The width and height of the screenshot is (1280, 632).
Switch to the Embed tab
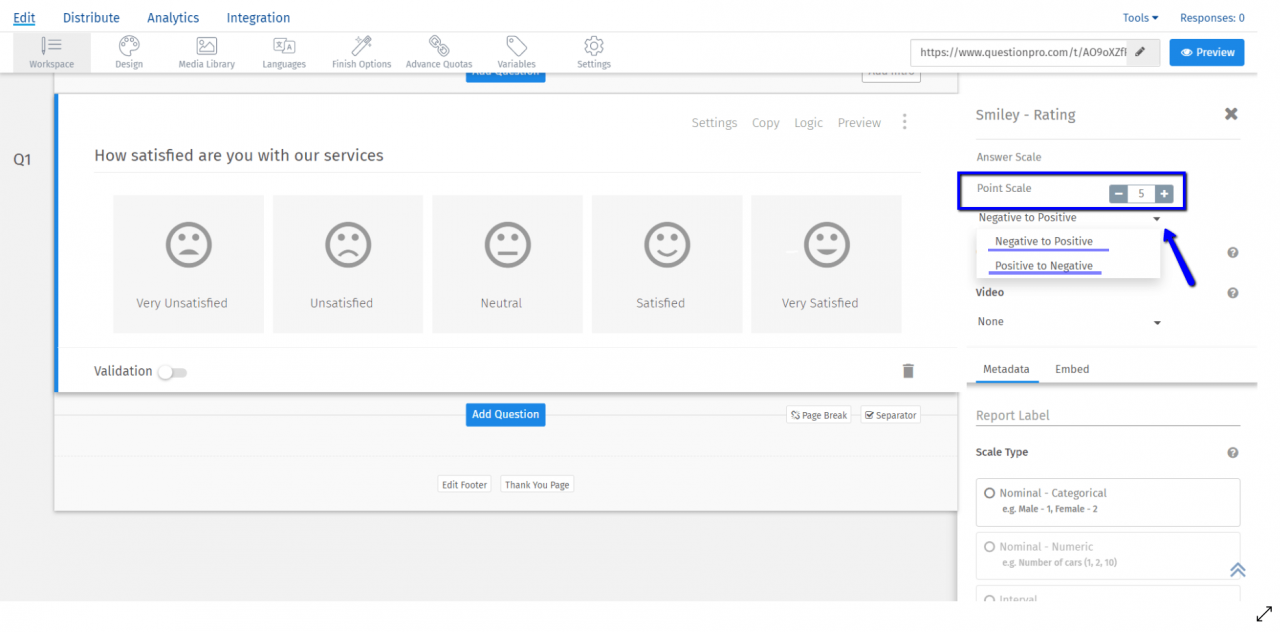(1071, 369)
